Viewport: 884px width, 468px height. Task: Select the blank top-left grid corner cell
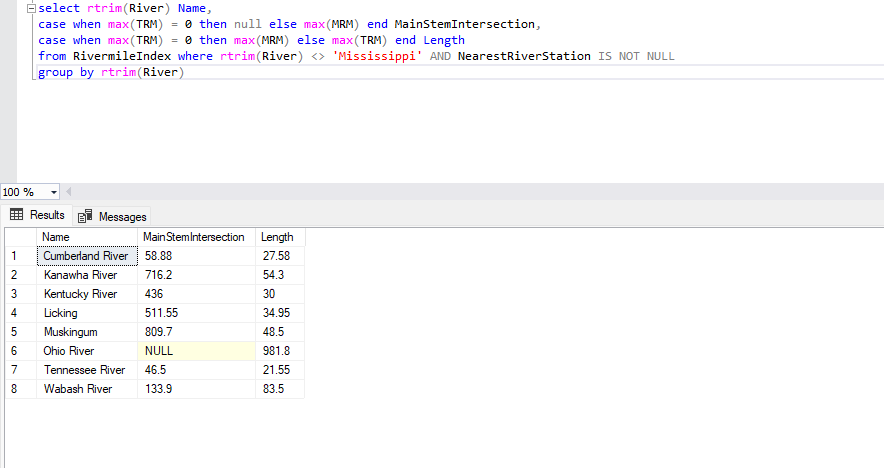[x=21, y=237]
